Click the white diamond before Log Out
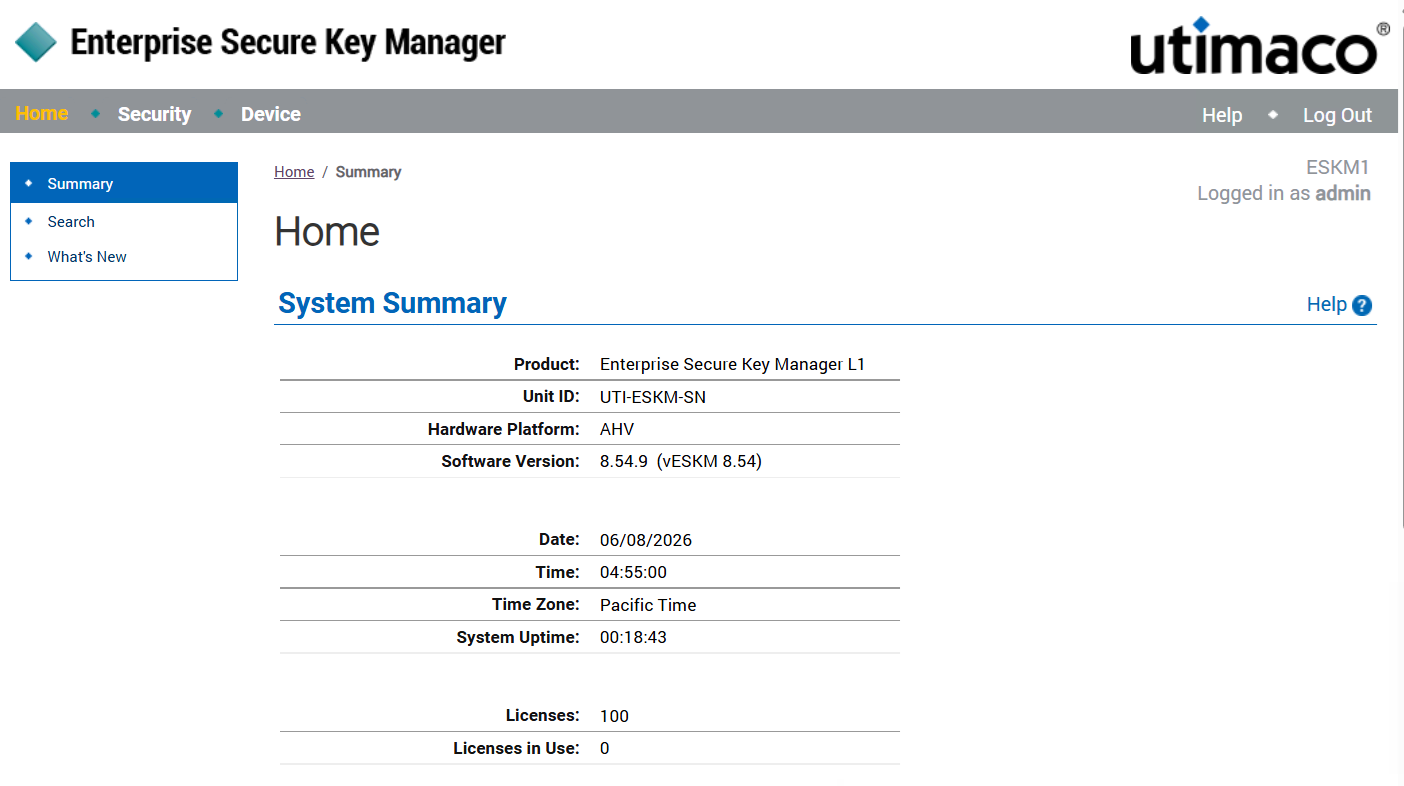The width and height of the screenshot is (1404, 786). 1273,114
